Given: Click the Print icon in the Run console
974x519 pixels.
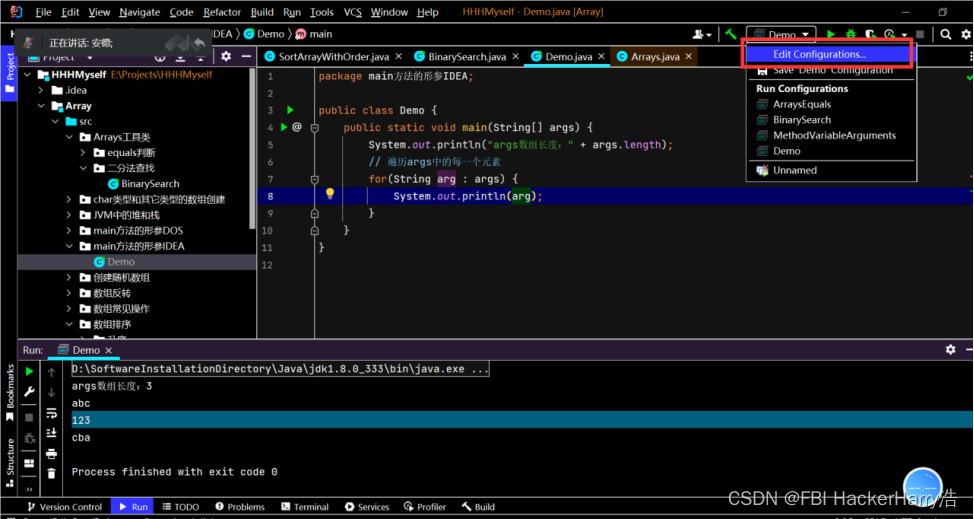Looking at the screenshot, I should point(52,453).
